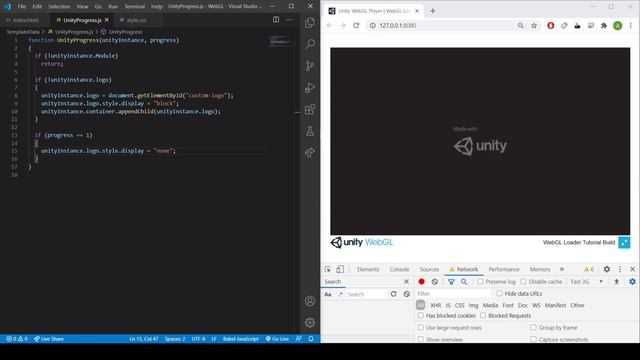Open the Testing flask view
Viewport: 640px width, 360px height.
click(x=310, y=131)
